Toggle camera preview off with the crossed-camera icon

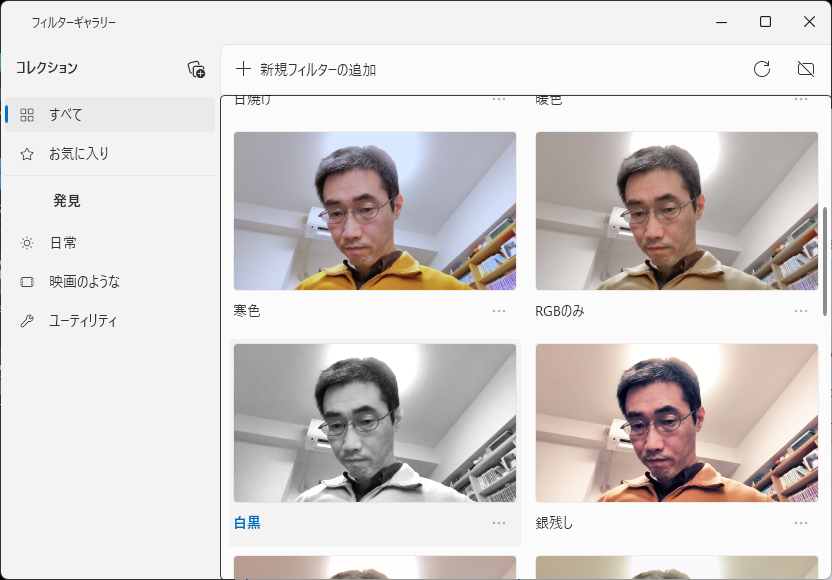click(806, 69)
